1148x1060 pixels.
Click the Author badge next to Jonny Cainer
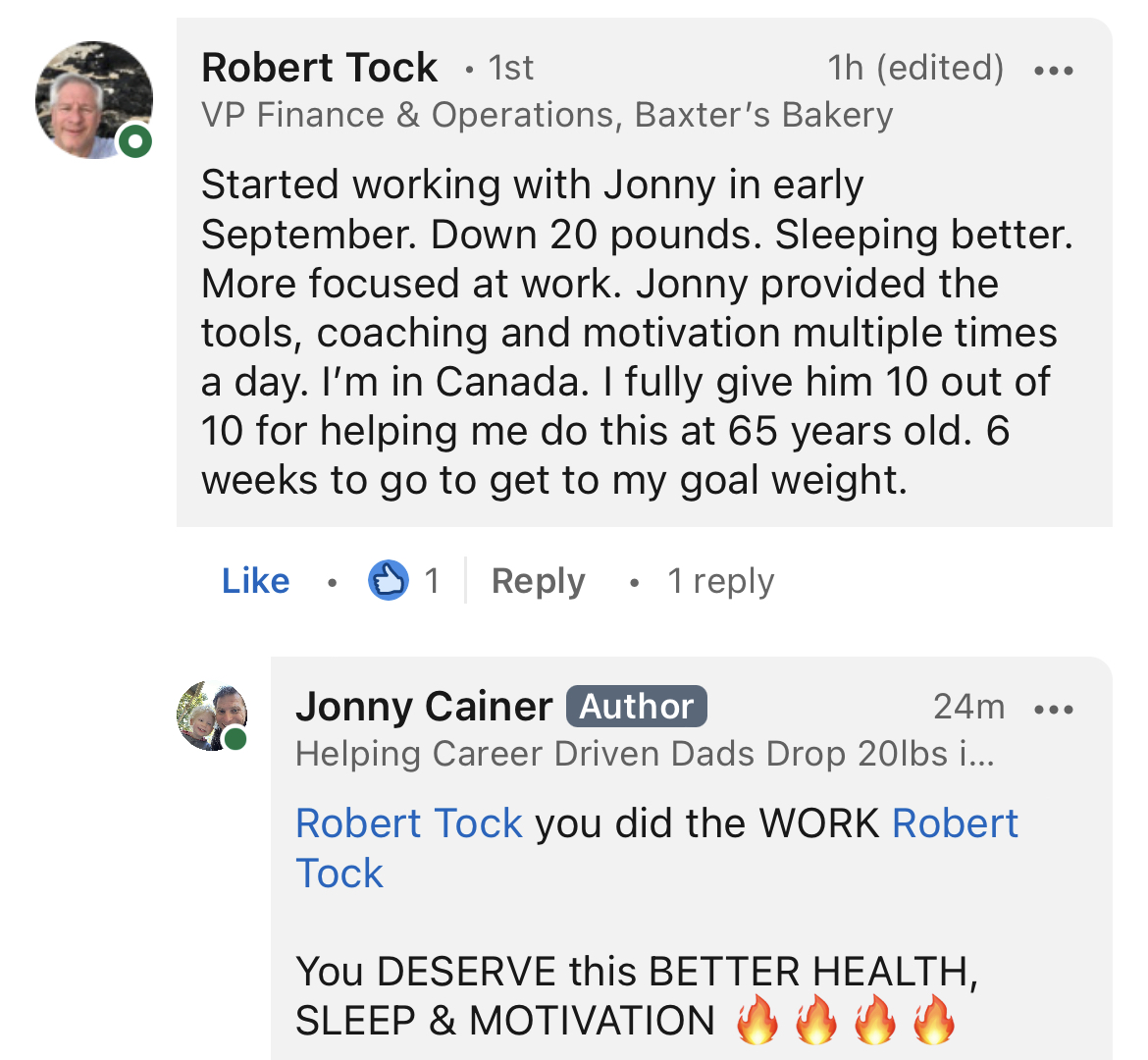click(x=636, y=707)
